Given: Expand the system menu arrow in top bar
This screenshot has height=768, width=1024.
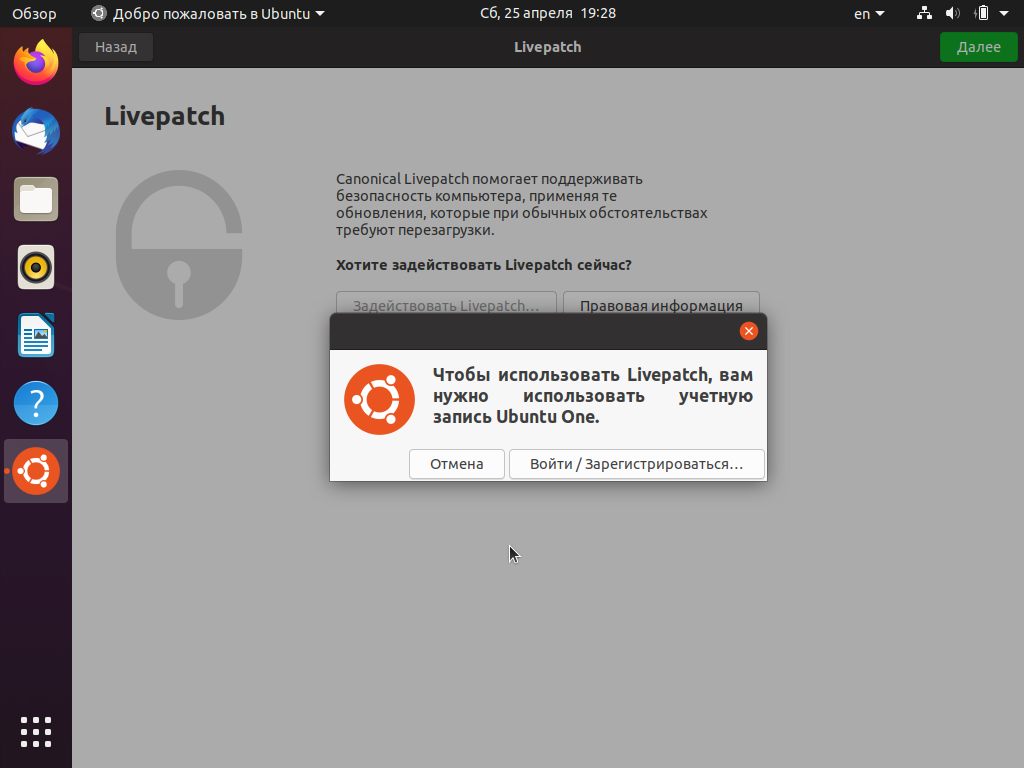Looking at the screenshot, I should click(1004, 13).
